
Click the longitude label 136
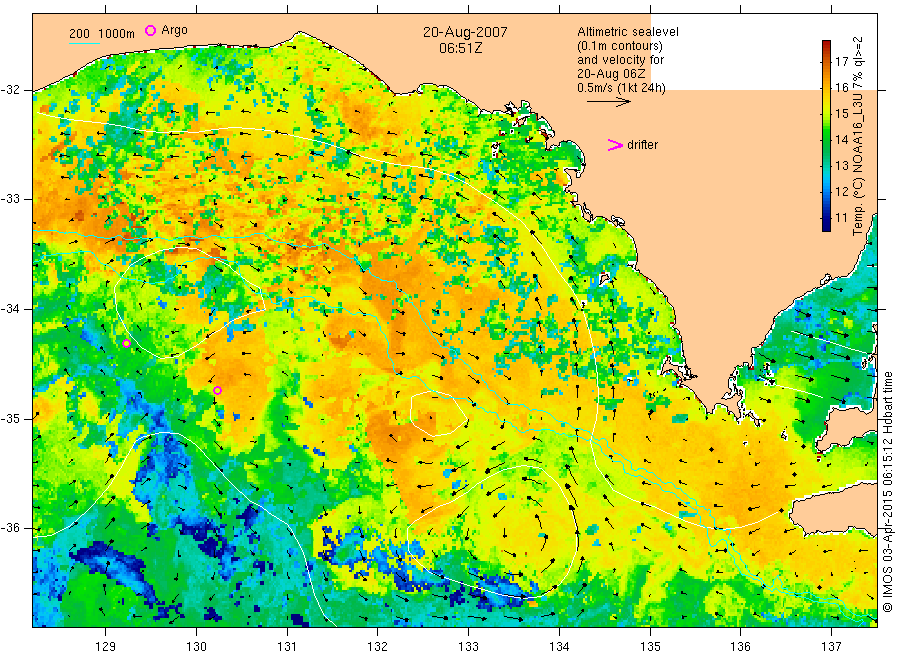click(x=740, y=647)
